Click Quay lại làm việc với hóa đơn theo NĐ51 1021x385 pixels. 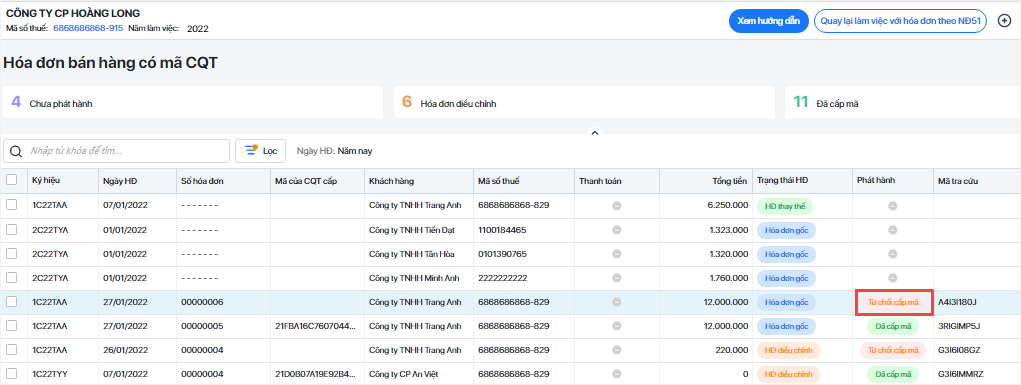click(901, 21)
